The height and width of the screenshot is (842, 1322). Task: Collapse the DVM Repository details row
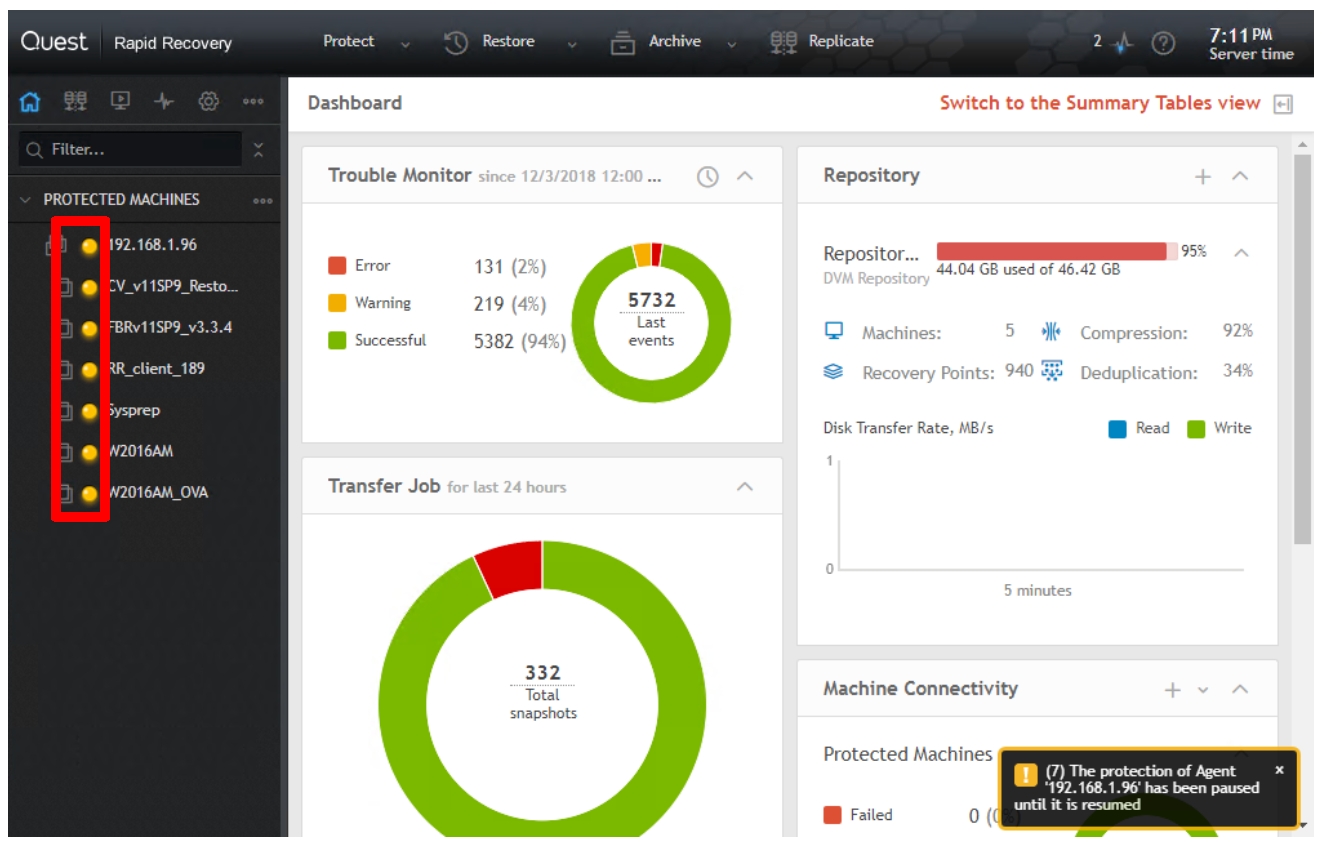pos(1241,253)
